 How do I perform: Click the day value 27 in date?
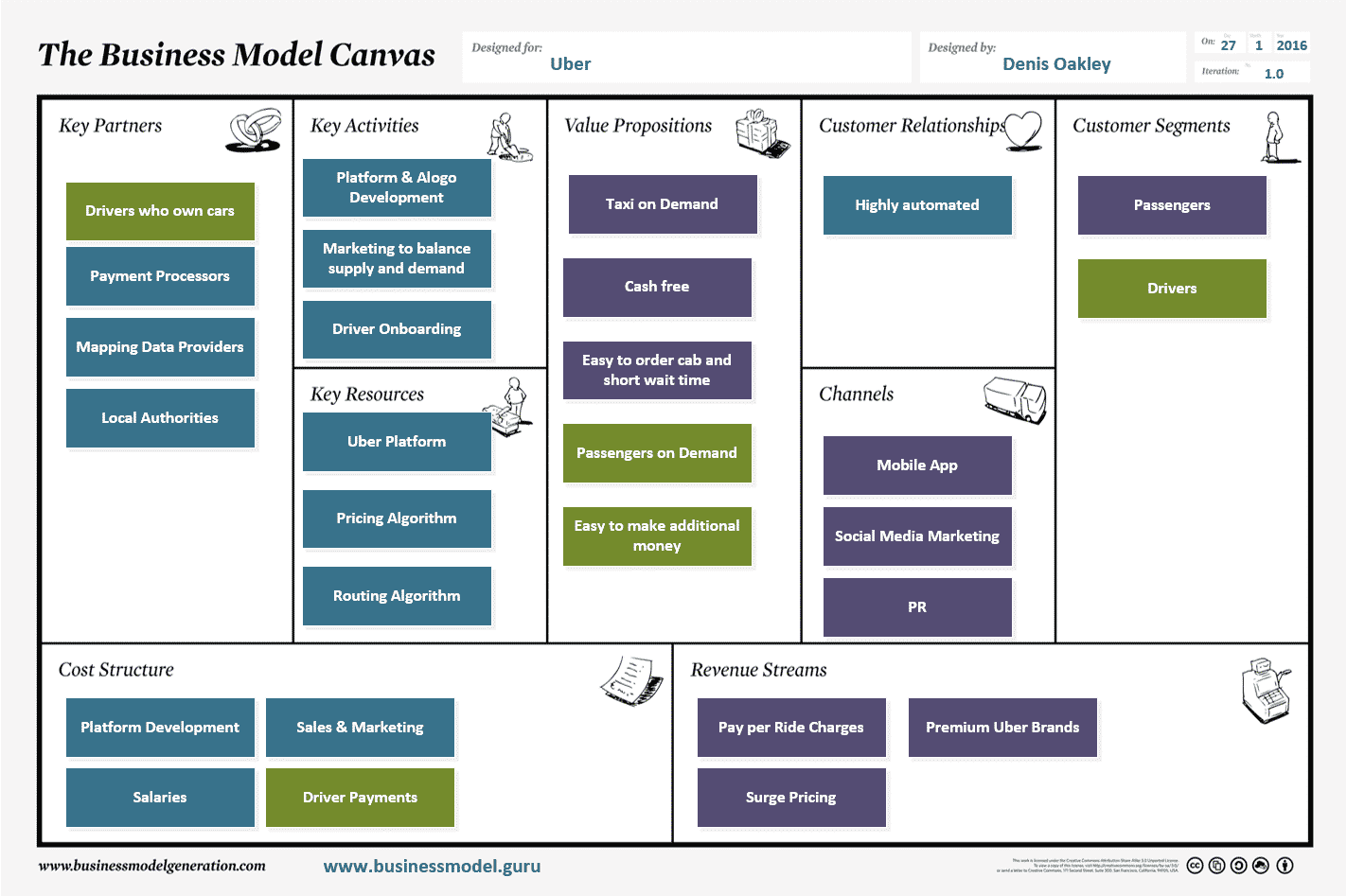(x=1229, y=45)
